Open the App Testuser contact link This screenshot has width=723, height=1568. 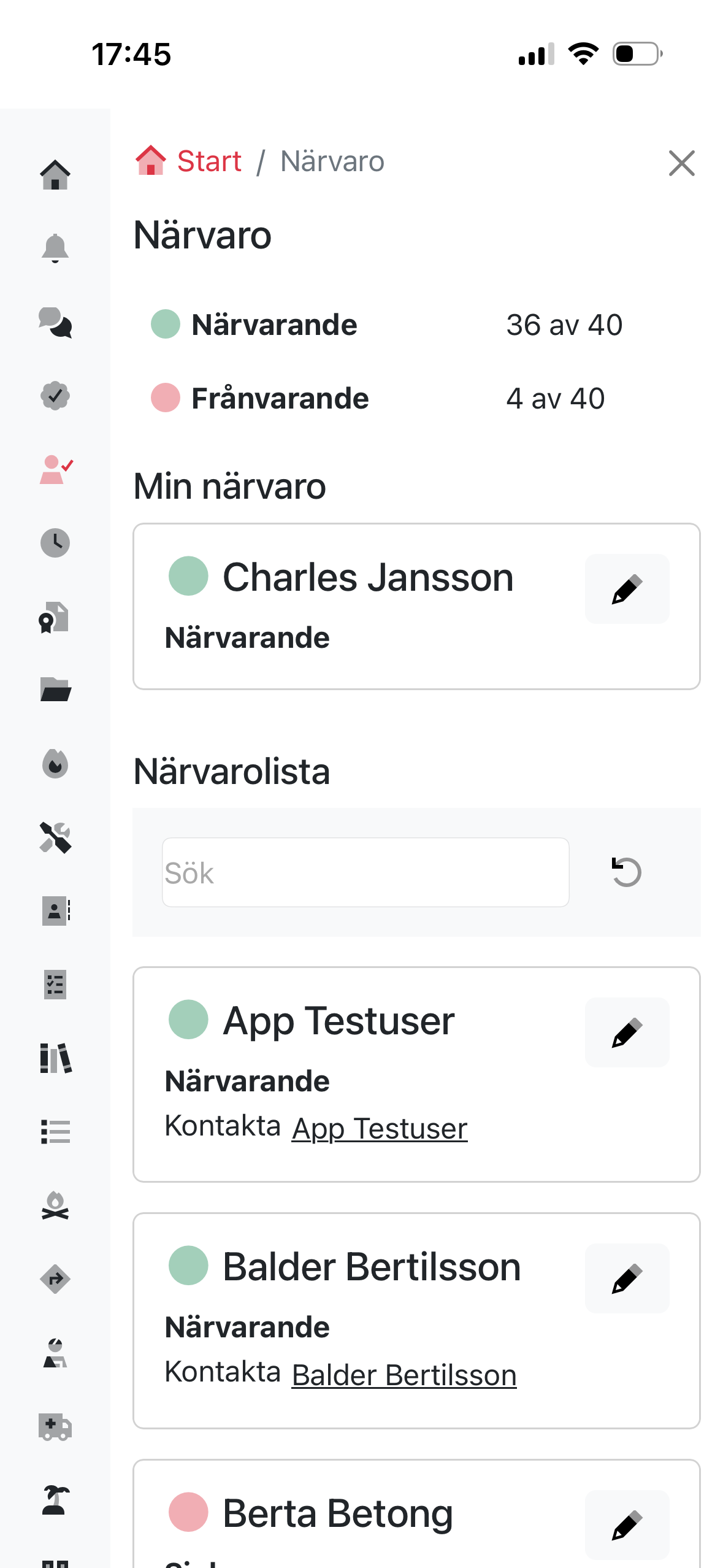(x=380, y=1129)
